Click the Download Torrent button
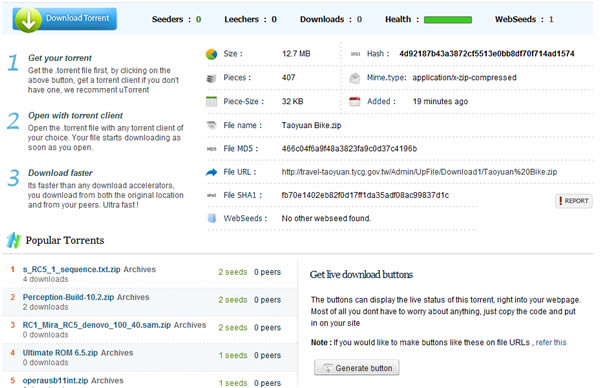Viewport: 600px width, 388px height. point(65,19)
